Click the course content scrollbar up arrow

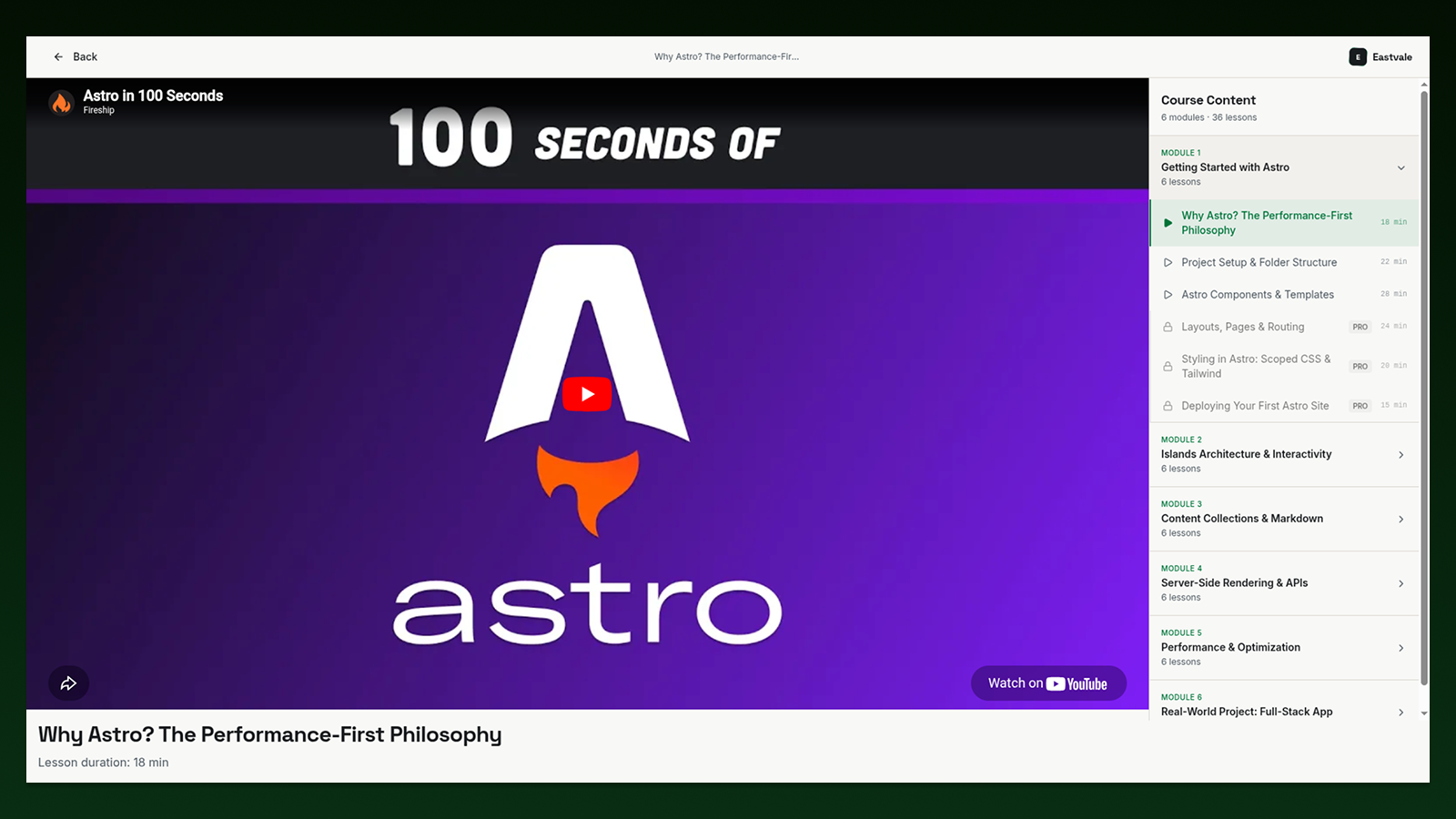[x=1424, y=85]
